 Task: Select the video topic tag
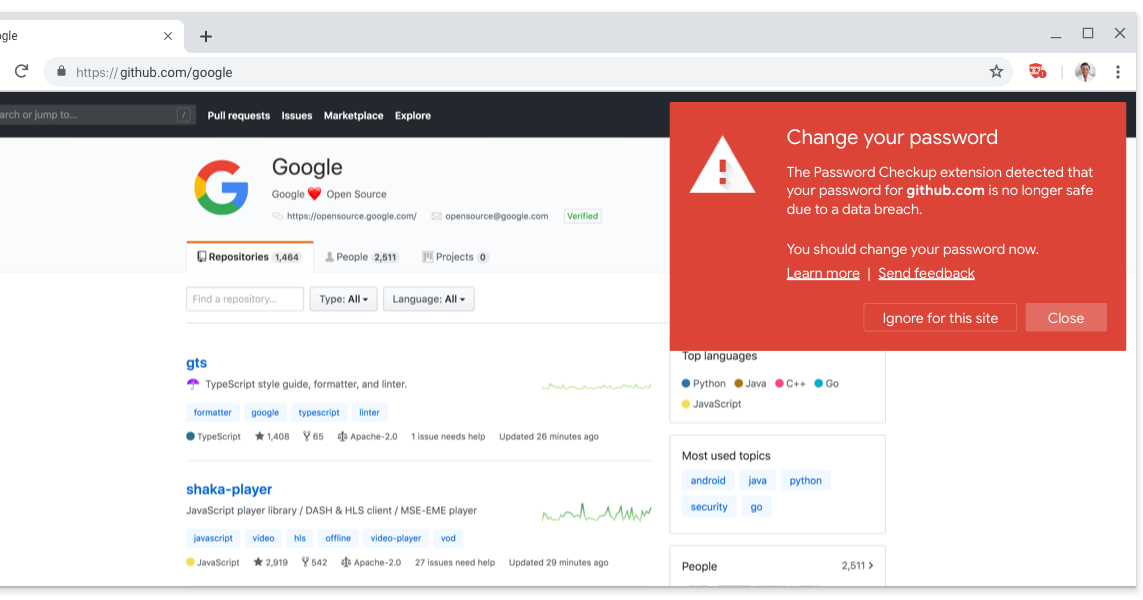pyautogui.click(x=263, y=539)
